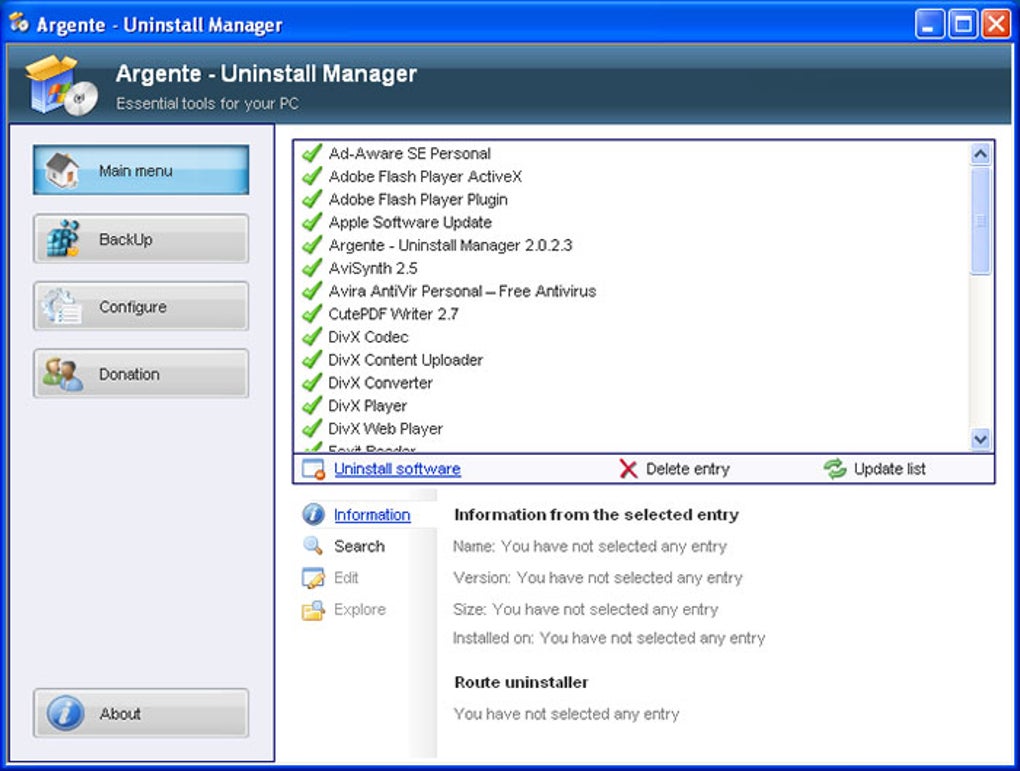Click Update list label
Screen dimensions: 1020x771
pos(889,469)
